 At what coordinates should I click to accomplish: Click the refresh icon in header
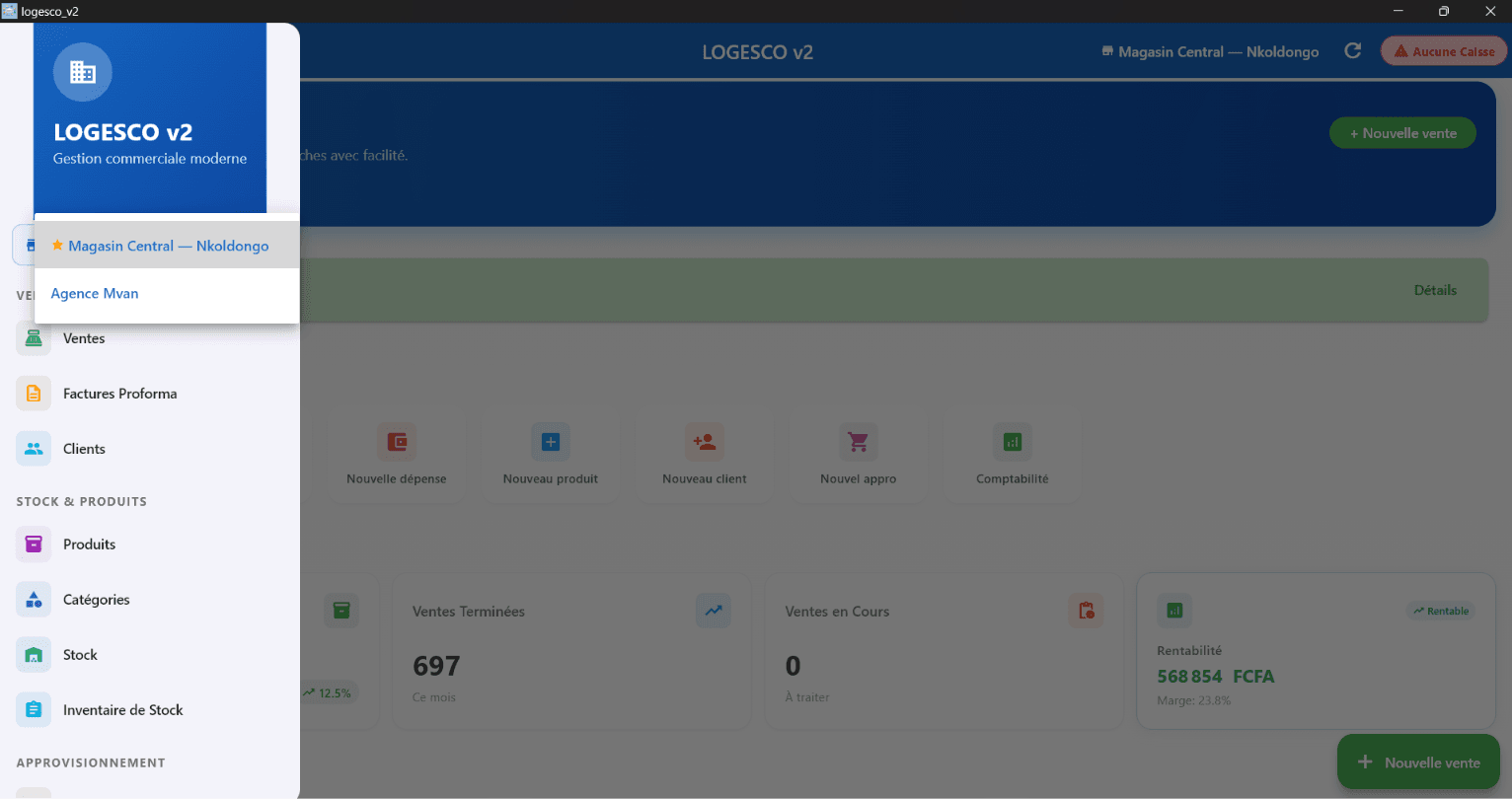(1353, 51)
